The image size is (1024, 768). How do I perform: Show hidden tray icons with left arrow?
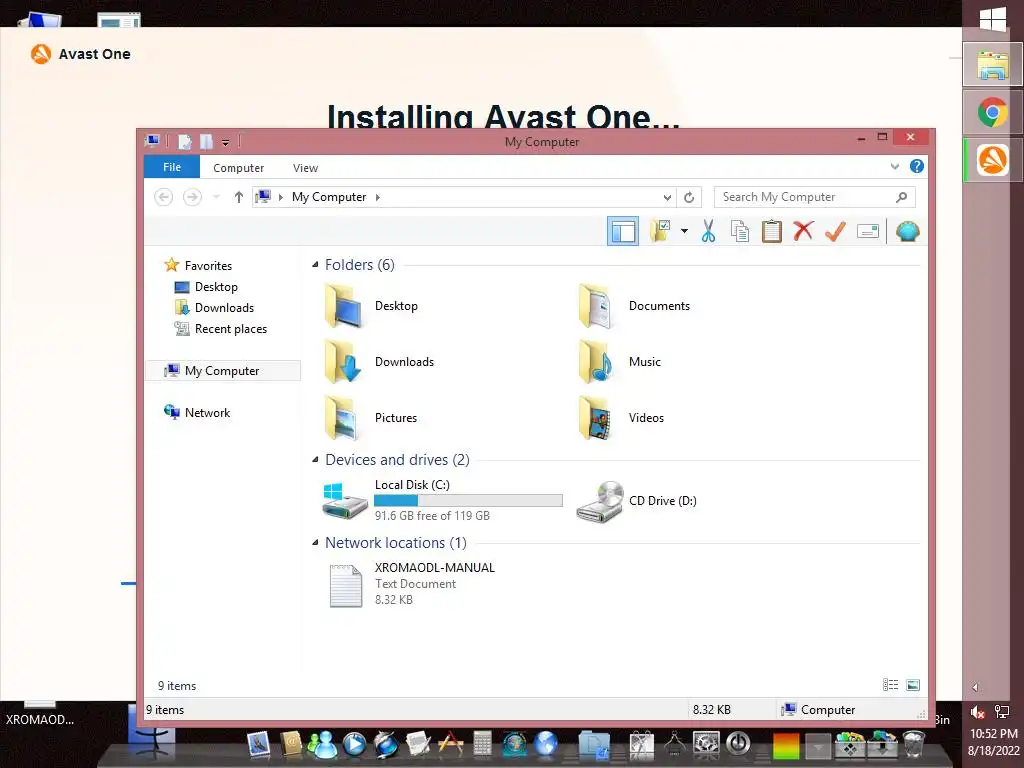tap(975, 687)
